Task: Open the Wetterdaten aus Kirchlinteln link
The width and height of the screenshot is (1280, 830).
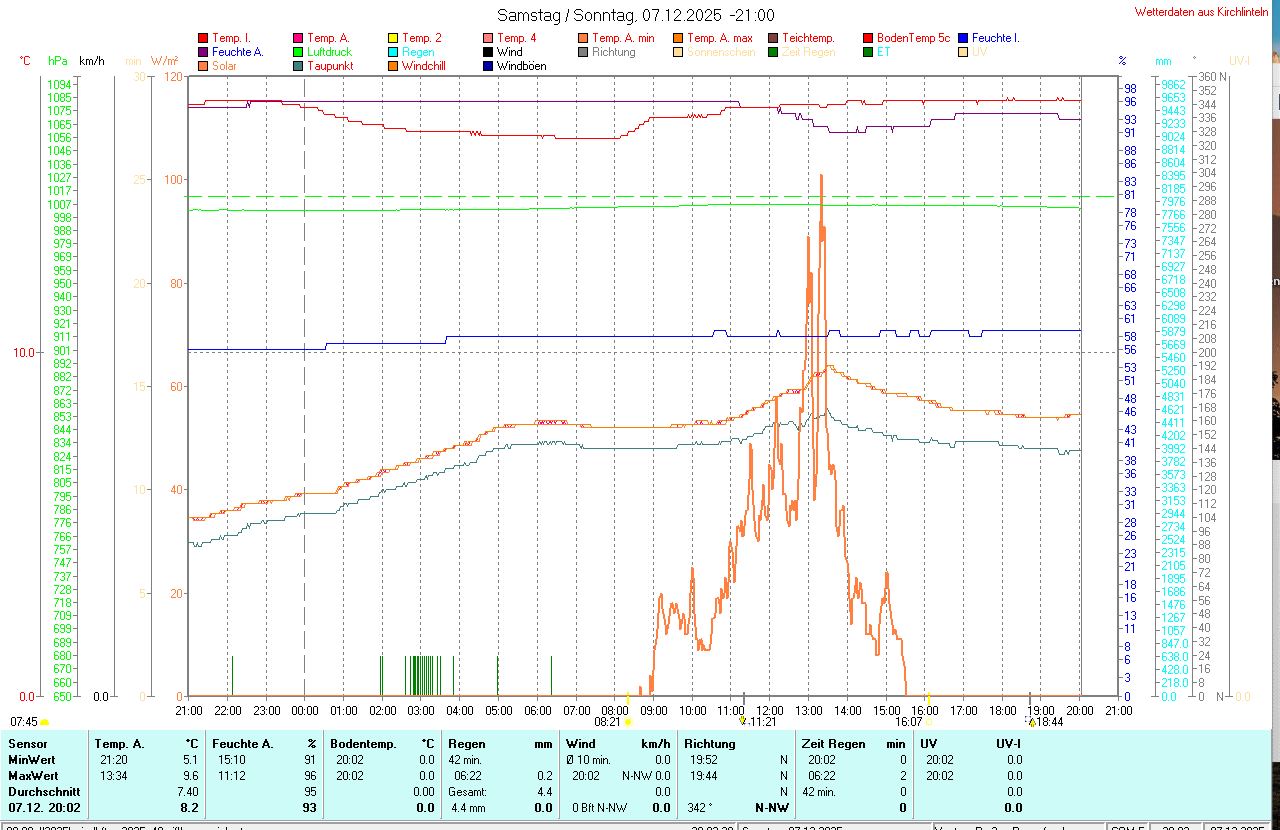Action: pos(1205,12)
